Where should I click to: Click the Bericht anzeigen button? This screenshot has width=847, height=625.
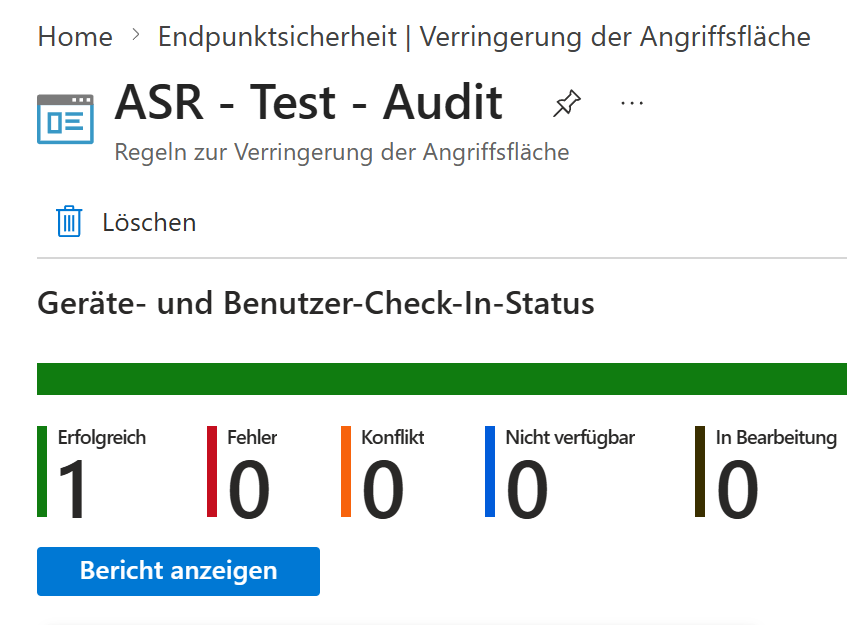tap(178, 571)
